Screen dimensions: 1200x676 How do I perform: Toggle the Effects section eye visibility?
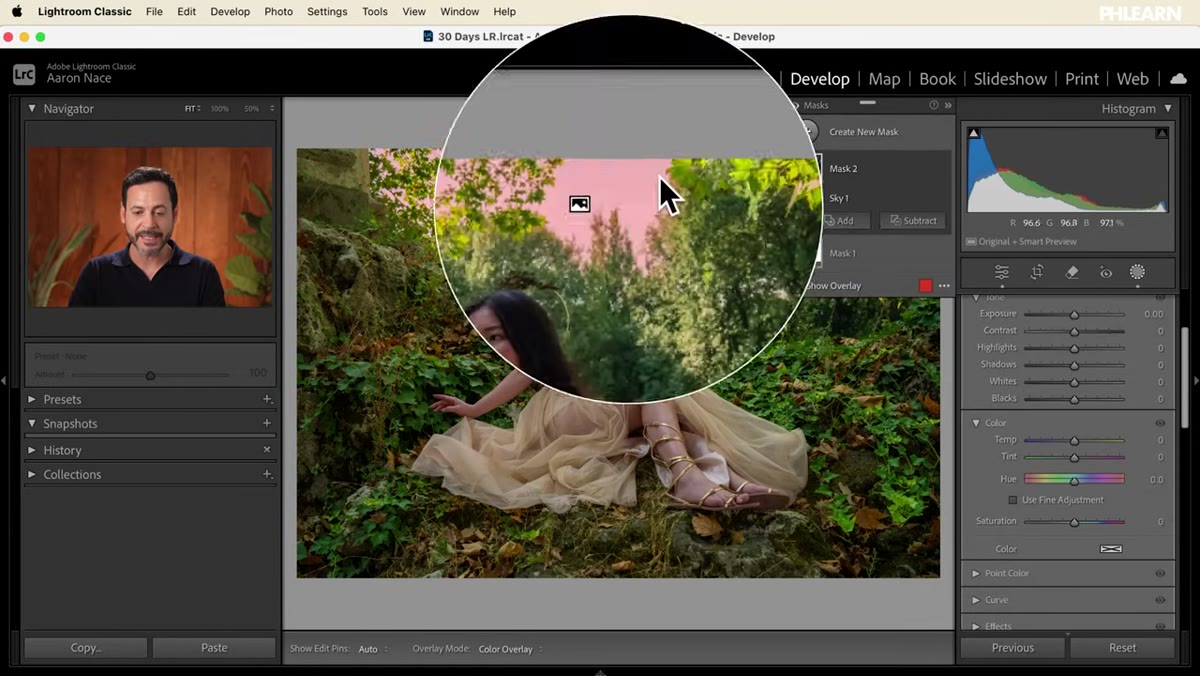1160,626
